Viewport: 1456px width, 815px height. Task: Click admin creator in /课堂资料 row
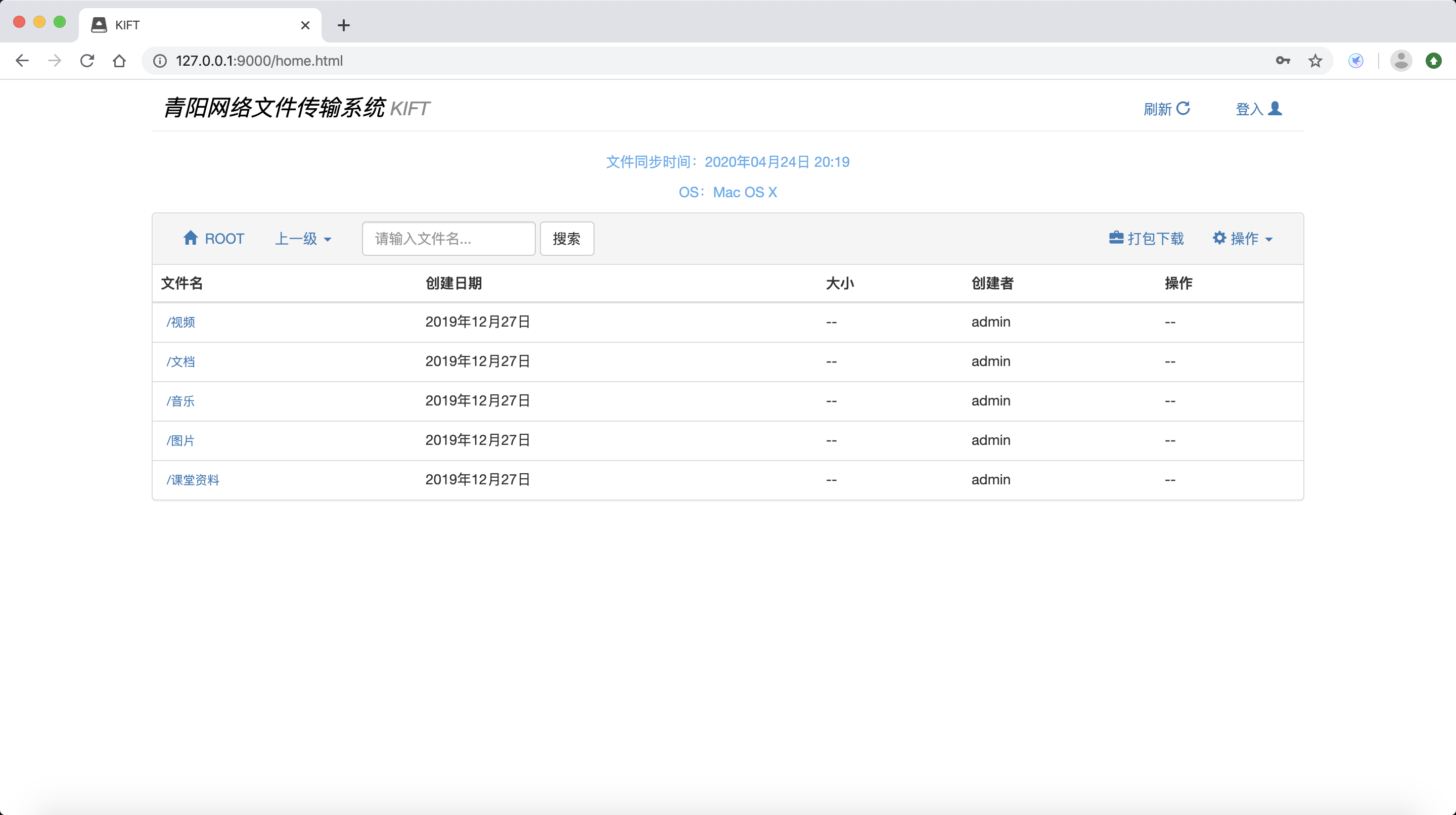(x=991, y=479)
